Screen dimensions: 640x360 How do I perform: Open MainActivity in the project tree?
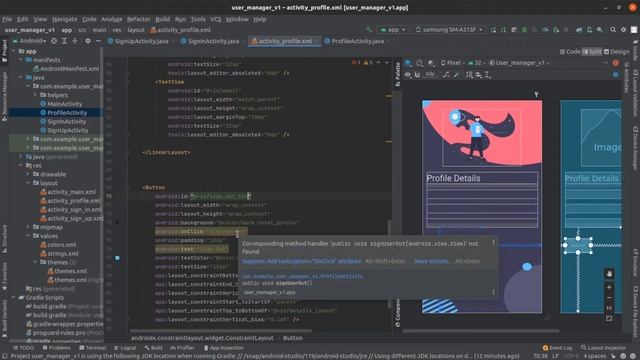click(x=64, y=104)
